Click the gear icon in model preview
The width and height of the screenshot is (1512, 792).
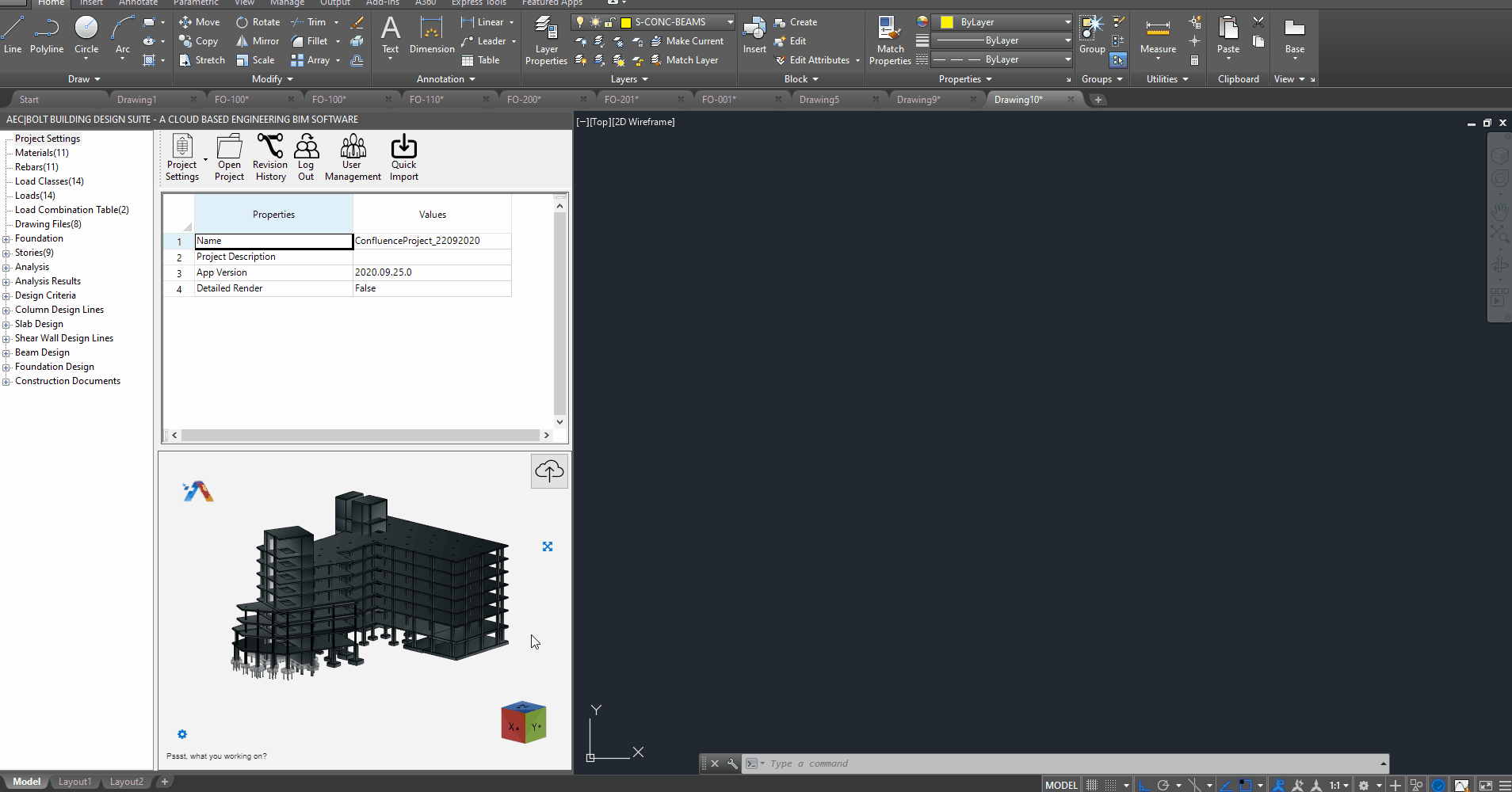tap(182, 734)
